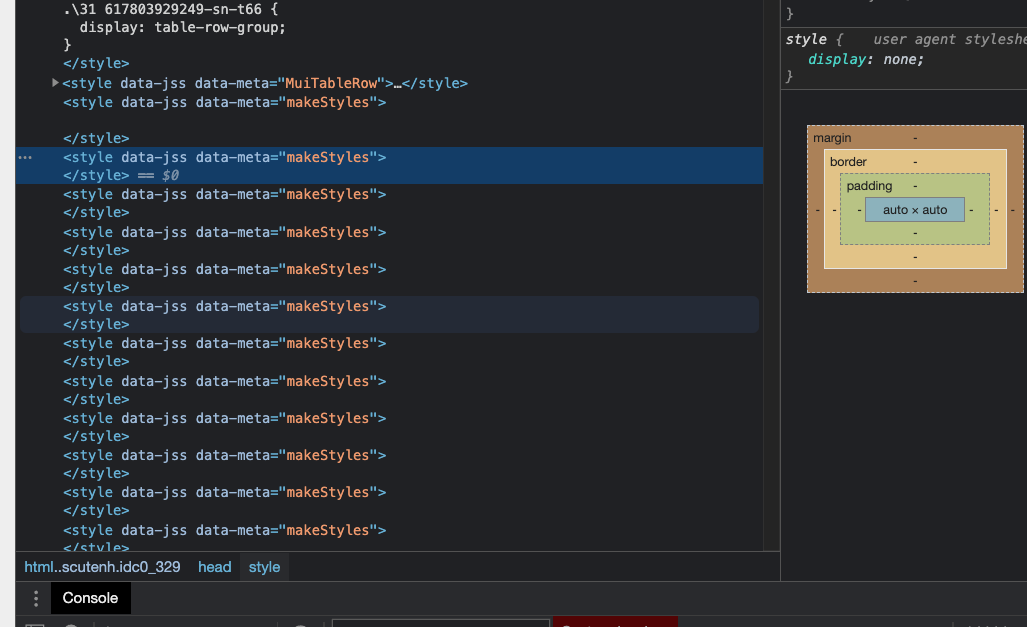
Task: Open the drawer options three-dot menu
Action: click(36, 597)
